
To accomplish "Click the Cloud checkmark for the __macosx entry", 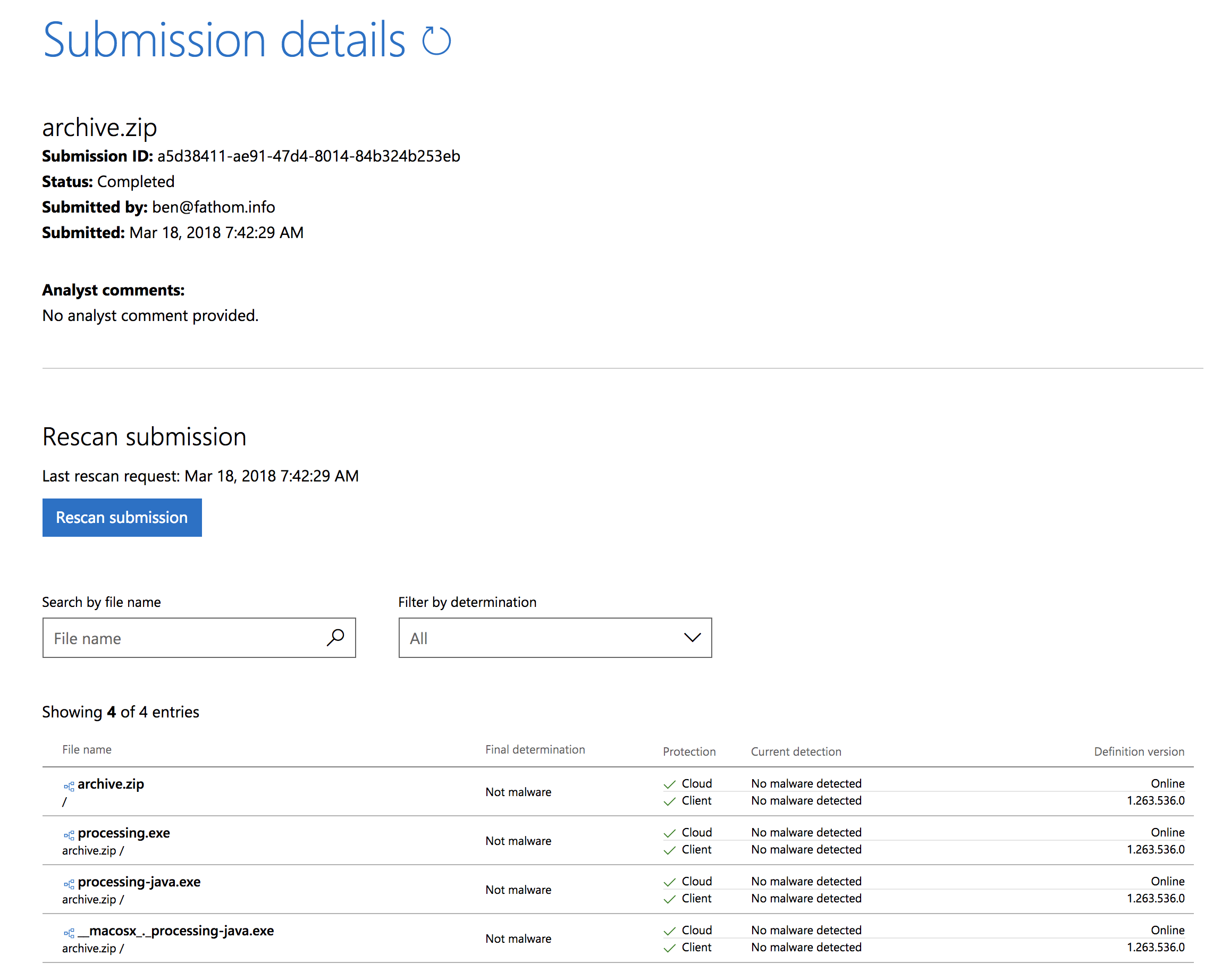I will click(x=669, y=931).
